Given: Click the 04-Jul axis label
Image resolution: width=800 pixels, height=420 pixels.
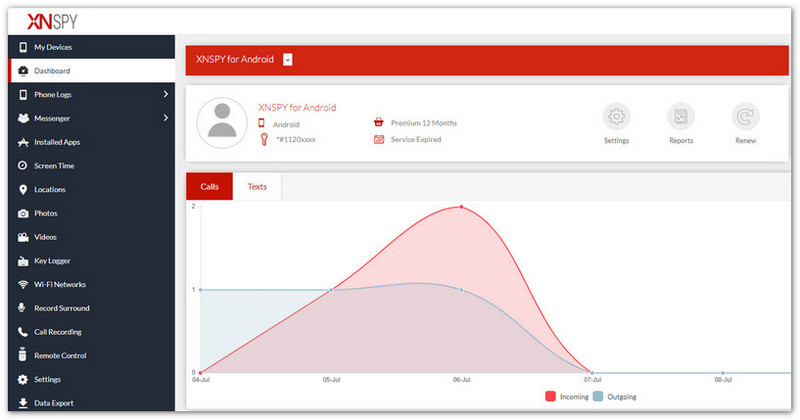Looking at the screenshot, I should click(x=201, y=380).
